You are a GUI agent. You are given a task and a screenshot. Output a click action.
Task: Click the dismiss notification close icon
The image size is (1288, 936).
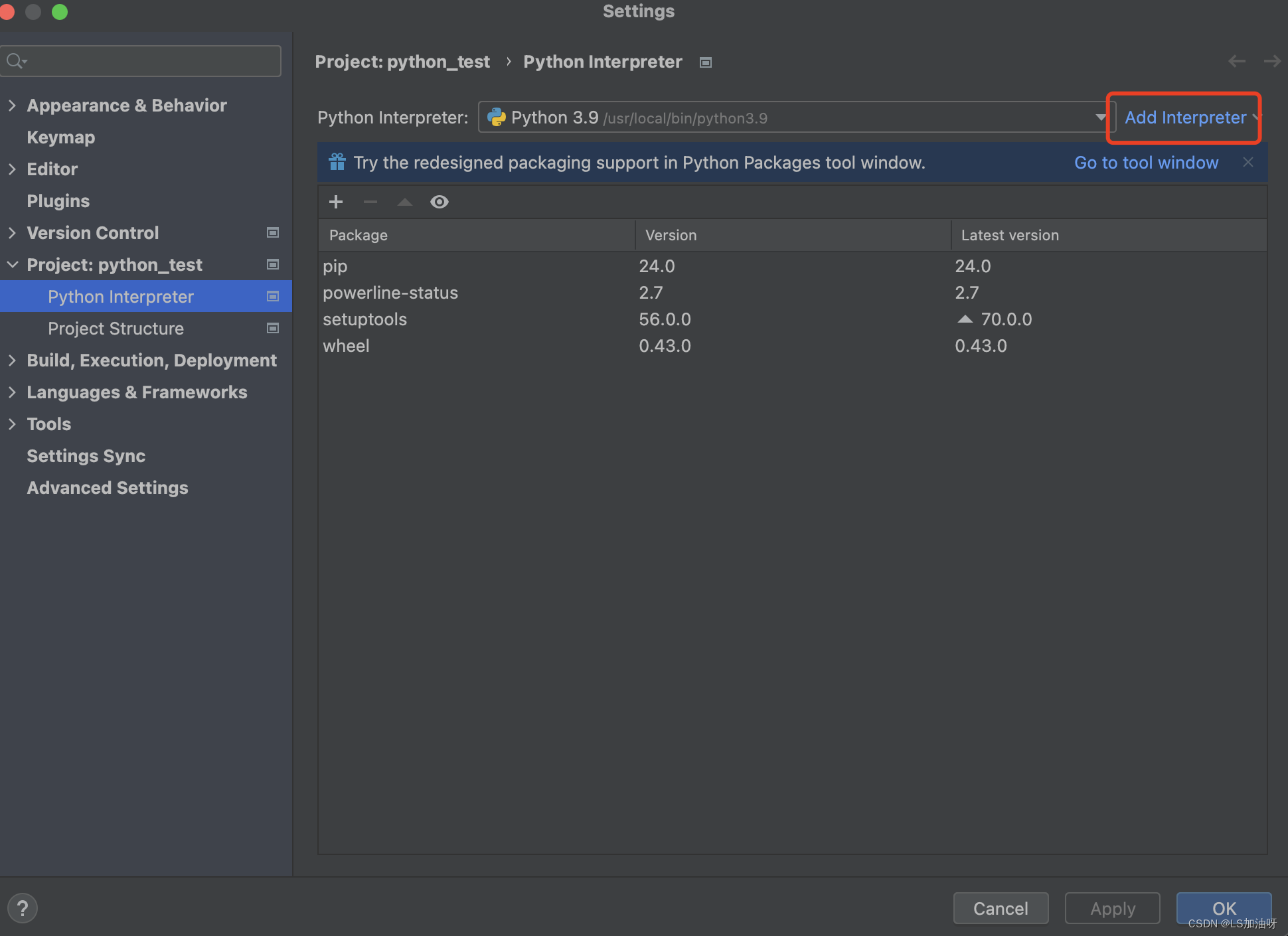[1248, 162]
